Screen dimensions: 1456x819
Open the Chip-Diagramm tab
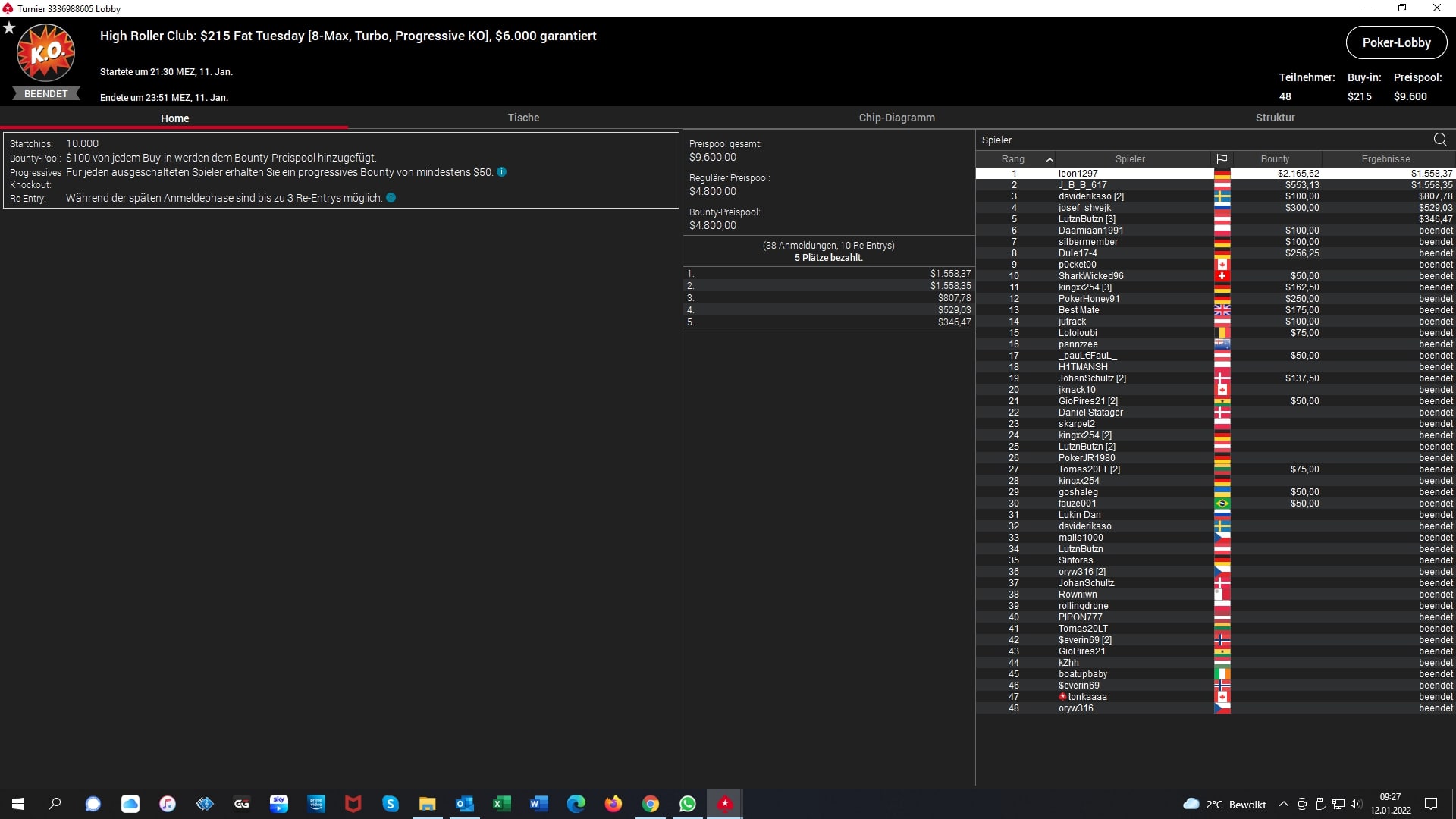[x=896, y=118]
